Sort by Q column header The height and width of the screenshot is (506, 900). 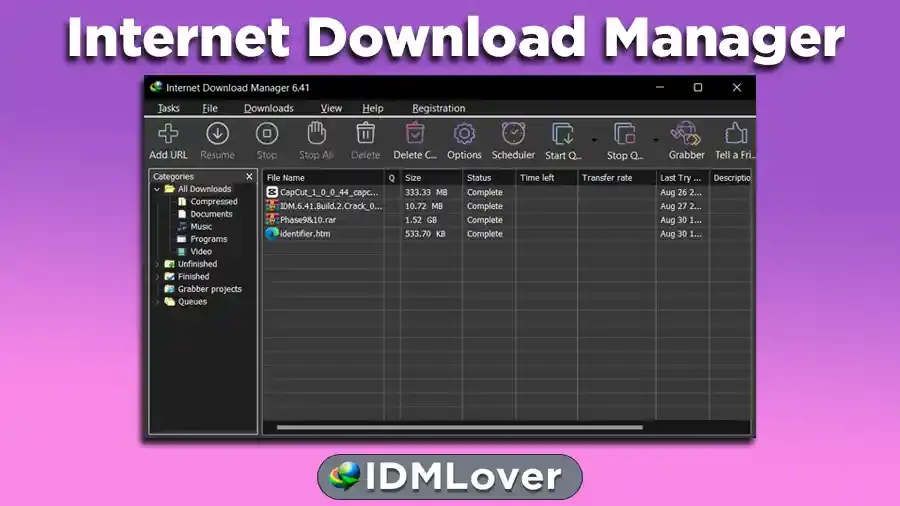tap(392, 178)
